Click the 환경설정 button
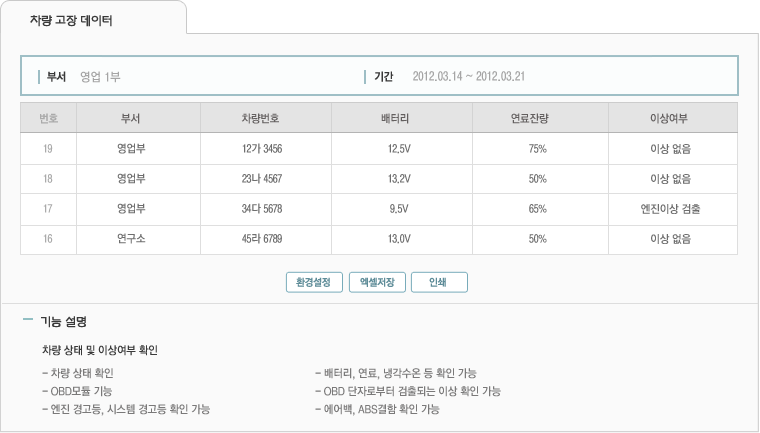 (x=314, y=282)
